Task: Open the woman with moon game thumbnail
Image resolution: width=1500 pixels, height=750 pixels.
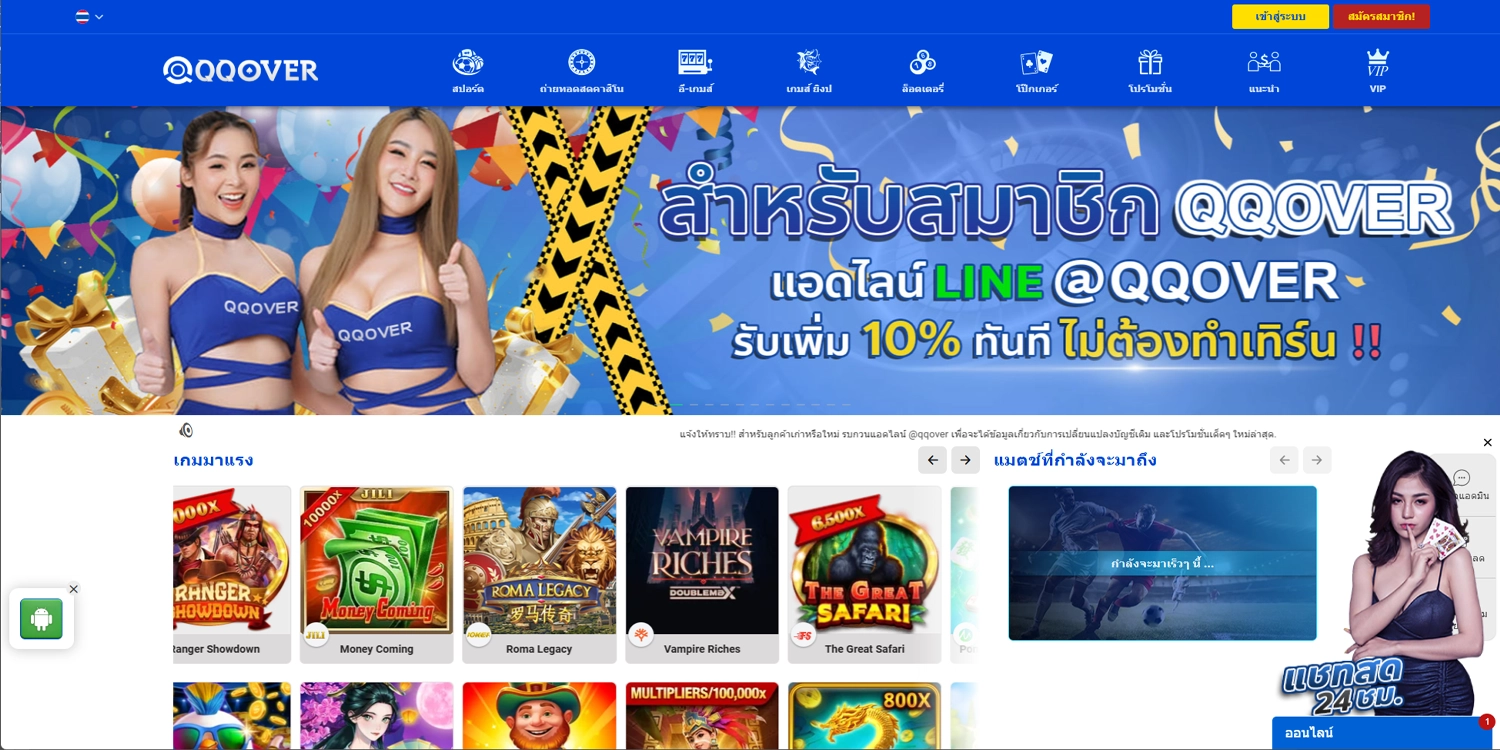Action: pyautogui.click(x=377, y=716)
